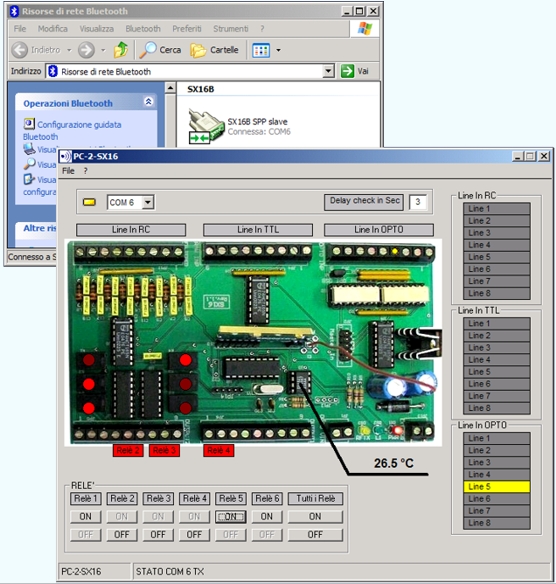Click the Configurazione guidata Bluetooth icon
The width and height of the screenshot is (556, 584).
(x=29, y=124)
